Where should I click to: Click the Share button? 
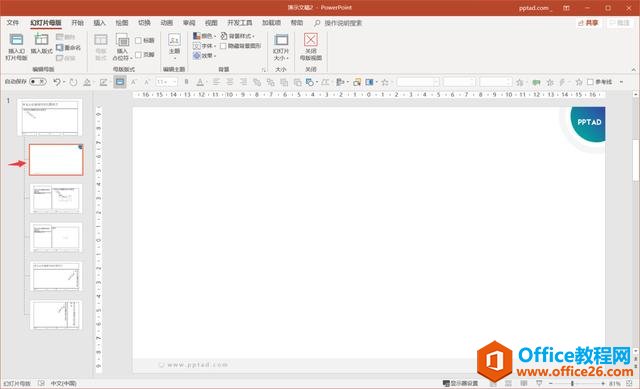tap(588, 23)
